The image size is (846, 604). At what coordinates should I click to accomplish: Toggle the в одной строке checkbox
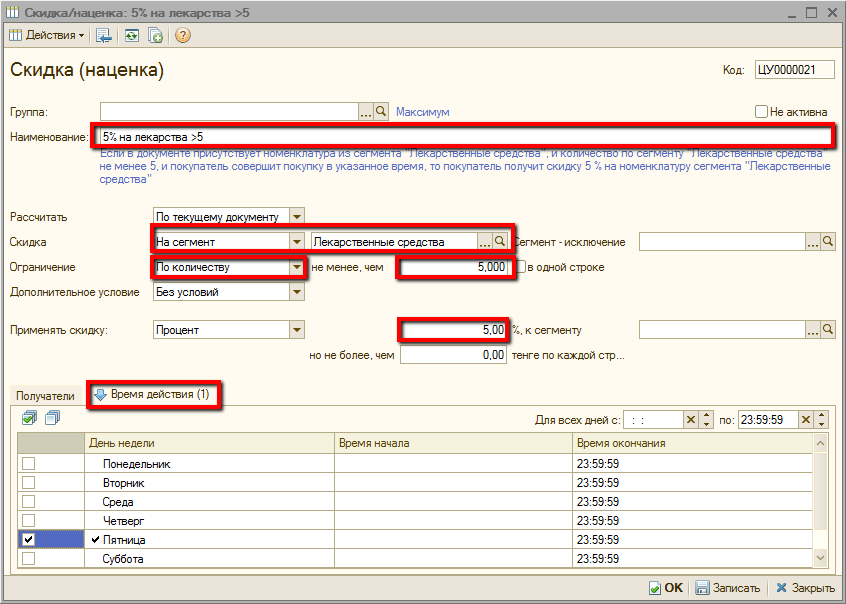(x=521, y=267)
